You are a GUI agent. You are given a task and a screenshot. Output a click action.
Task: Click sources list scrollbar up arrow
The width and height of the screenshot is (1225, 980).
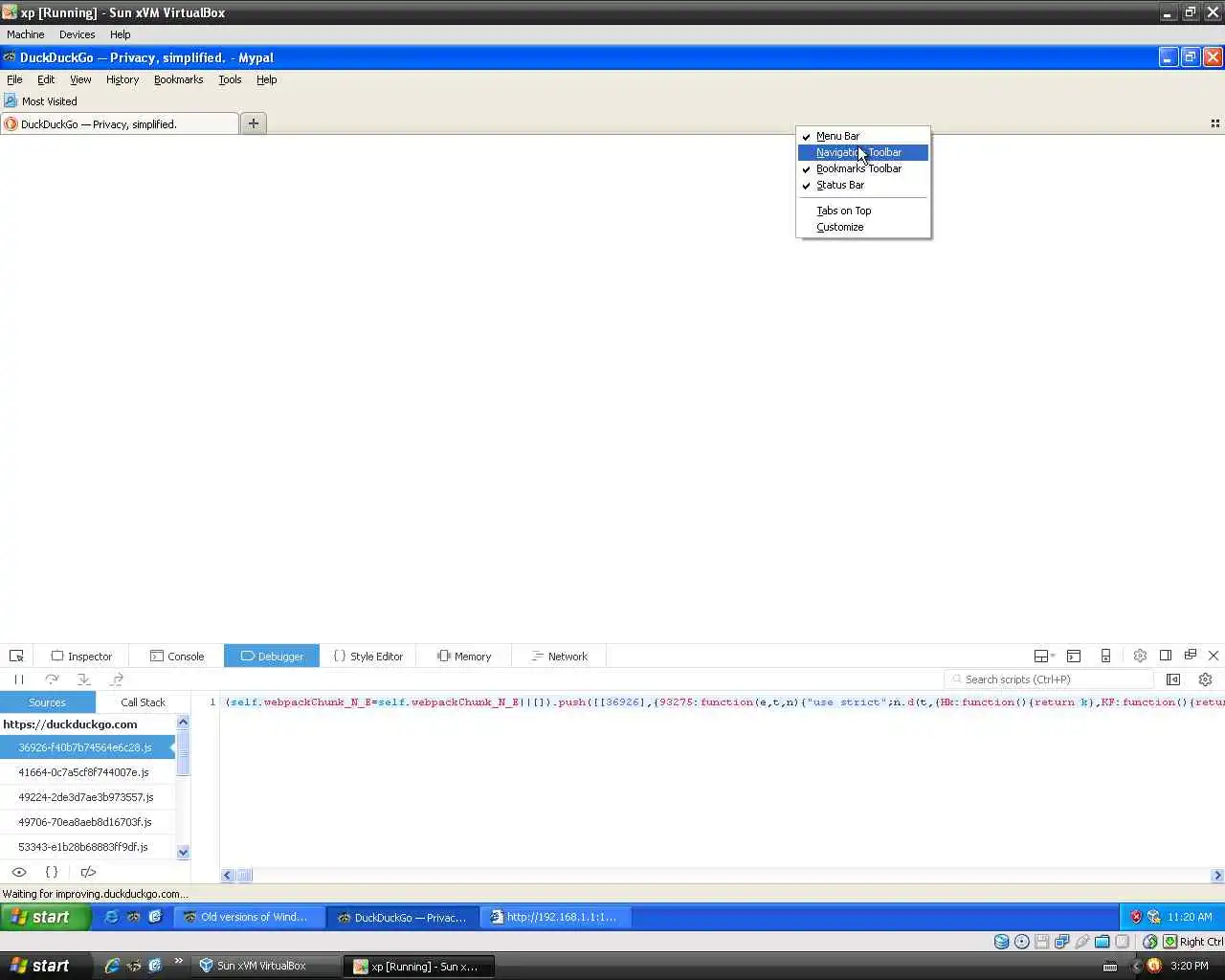click(183, 722)
